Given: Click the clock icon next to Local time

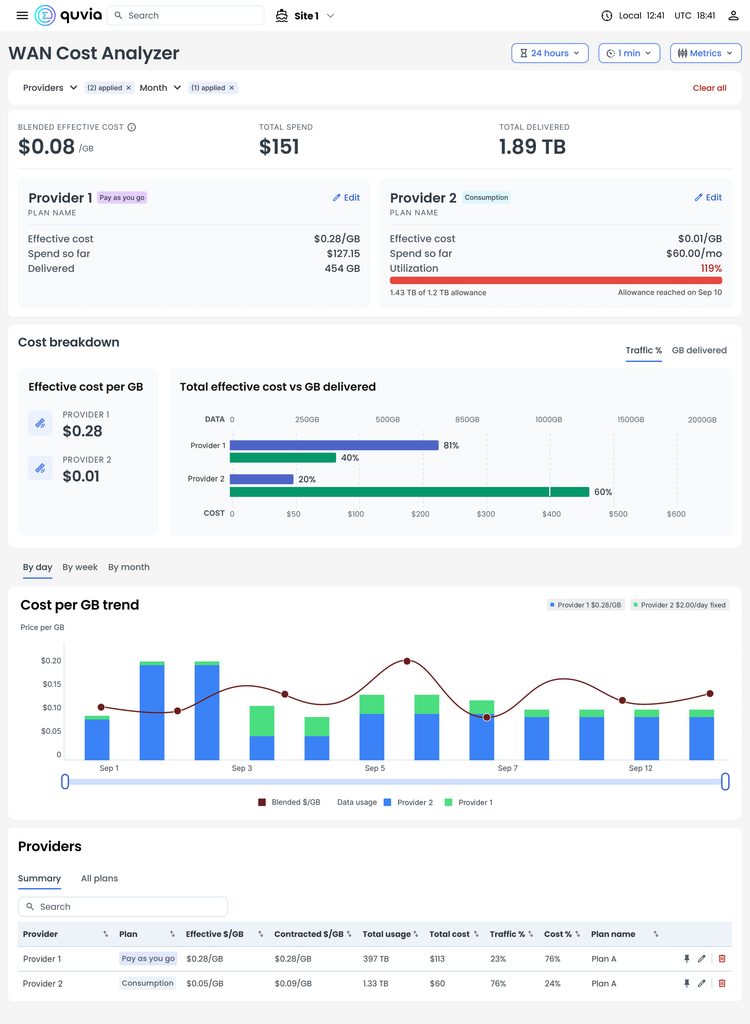Looking at the screenshot, I should tap(607, 16).
